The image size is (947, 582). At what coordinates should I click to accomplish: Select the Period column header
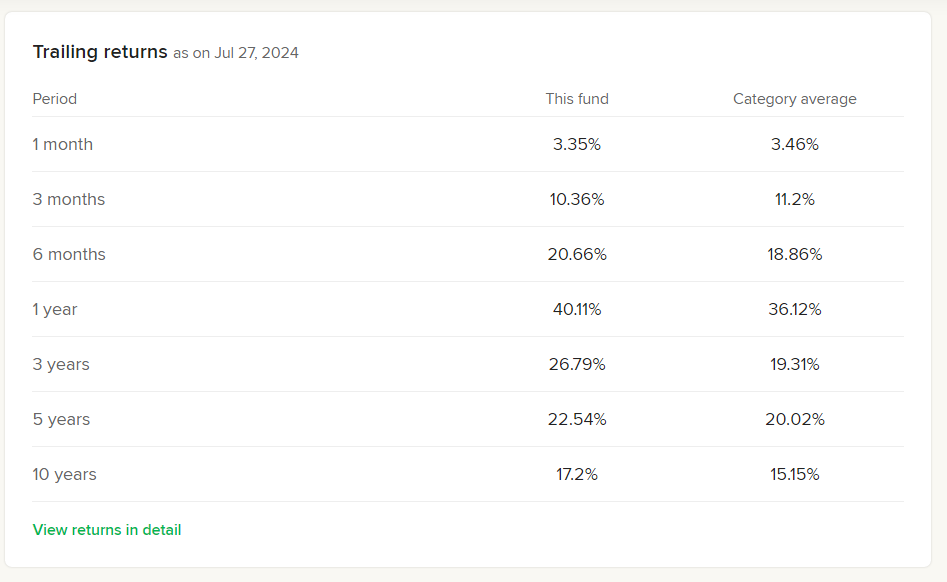(x=55, y=99)
